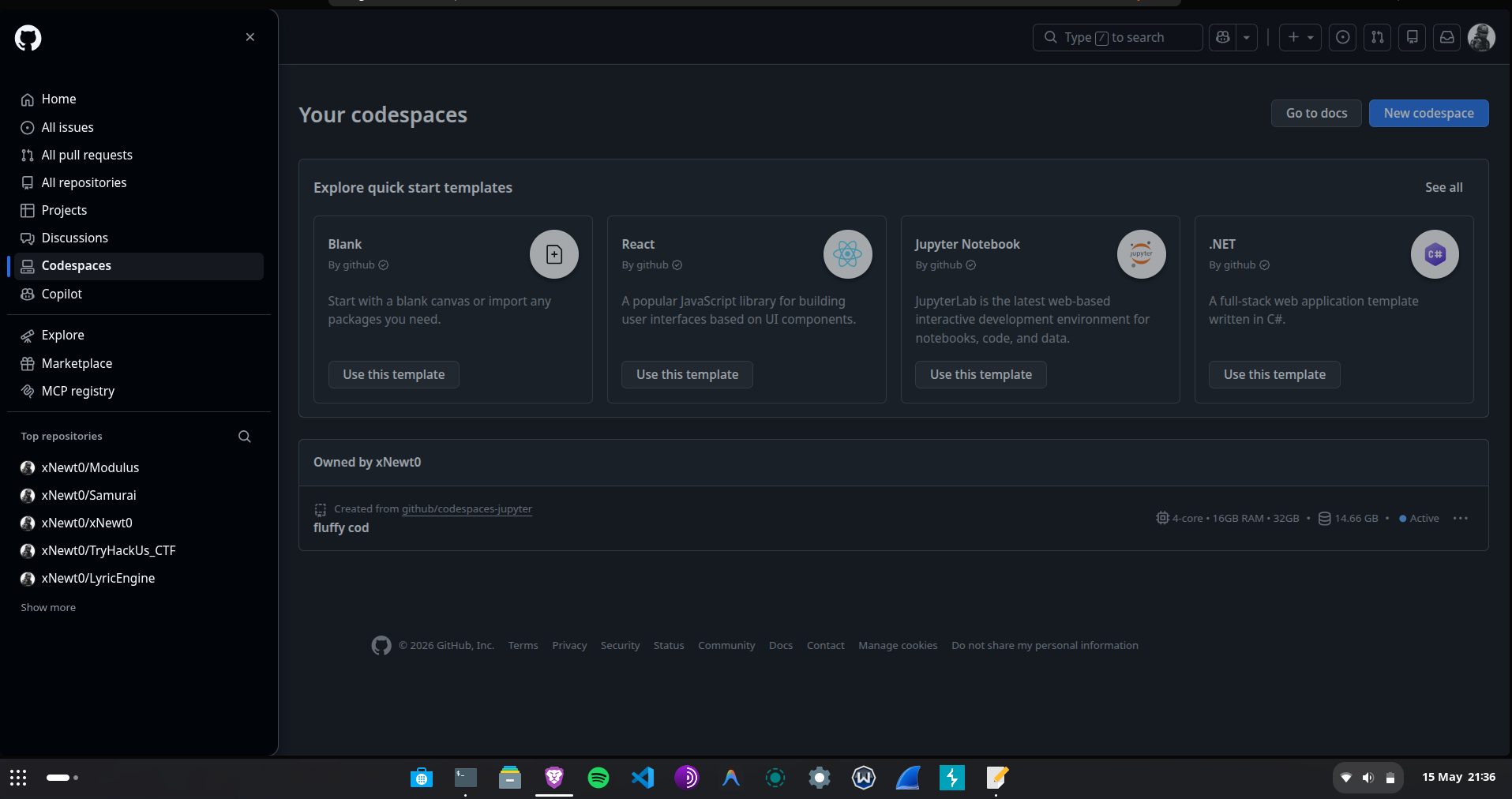The image size is (1512, 799).
Task: Open Security footer link
Action: pos(620,646)
